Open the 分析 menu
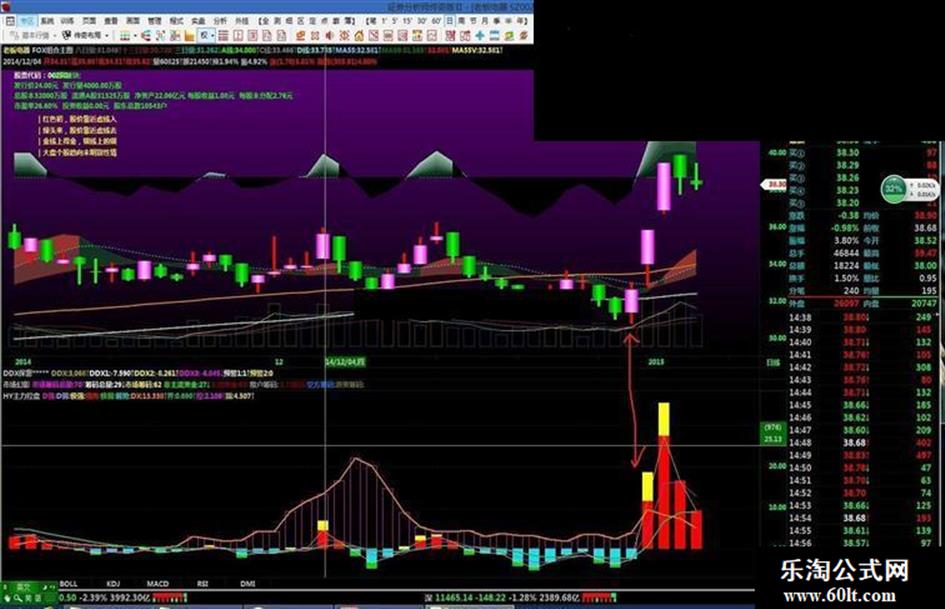Viewport: 945px width, 609px height. (218, 21)
